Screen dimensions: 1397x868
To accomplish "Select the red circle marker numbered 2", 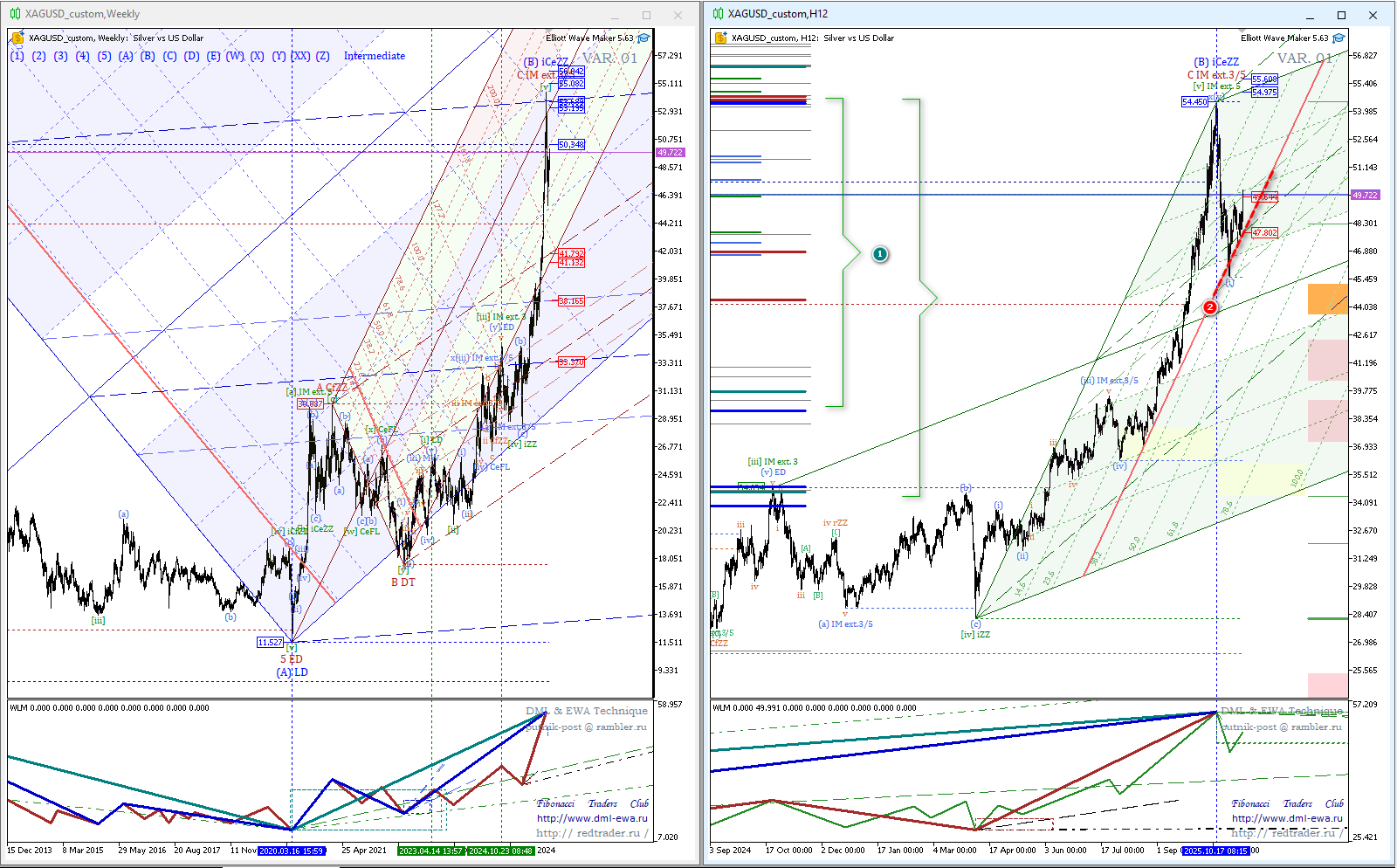I will [x=1209, y=307].
